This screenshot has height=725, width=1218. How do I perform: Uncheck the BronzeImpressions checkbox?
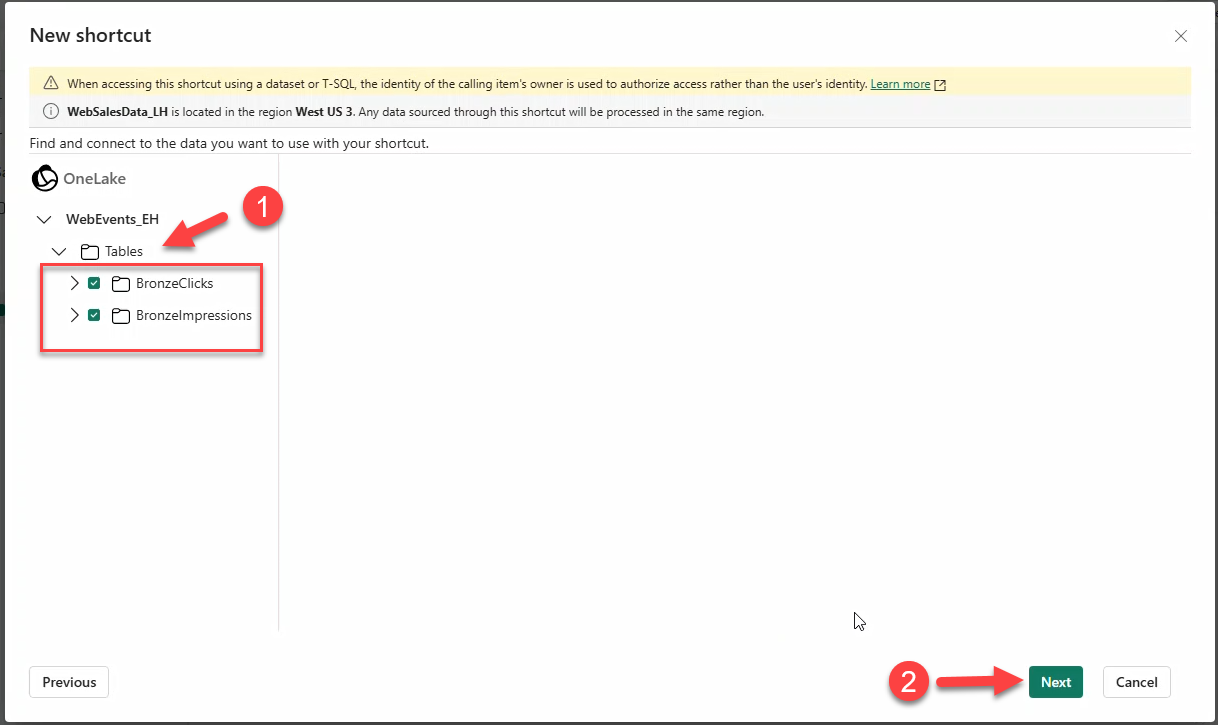coord(94,316)
